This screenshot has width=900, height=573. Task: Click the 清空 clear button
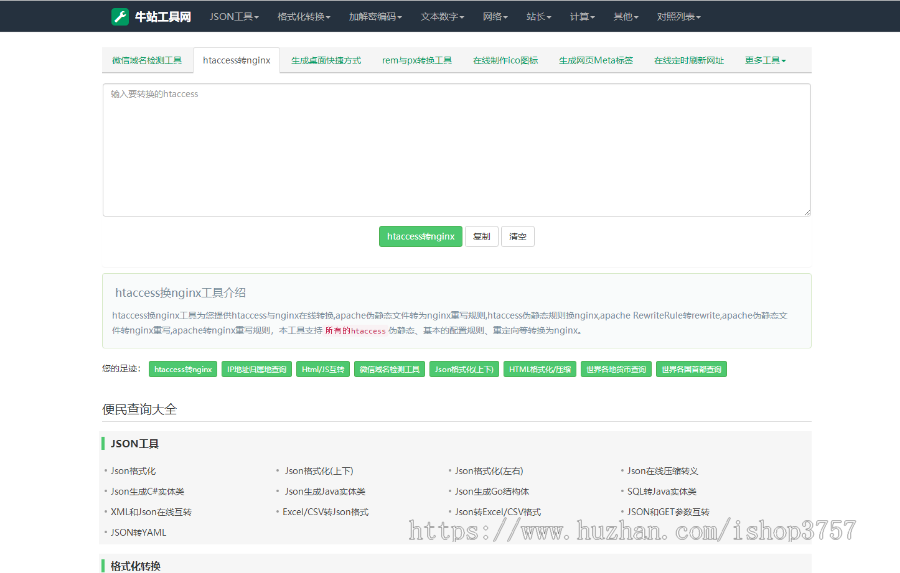click(x=518, y=237)
